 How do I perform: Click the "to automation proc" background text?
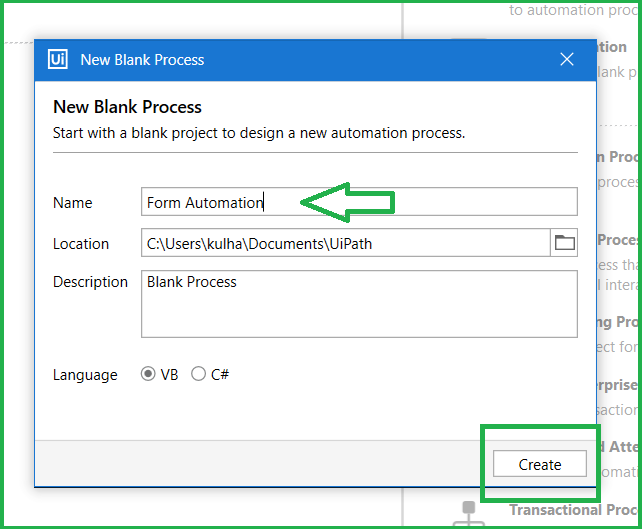coord(572,10)
